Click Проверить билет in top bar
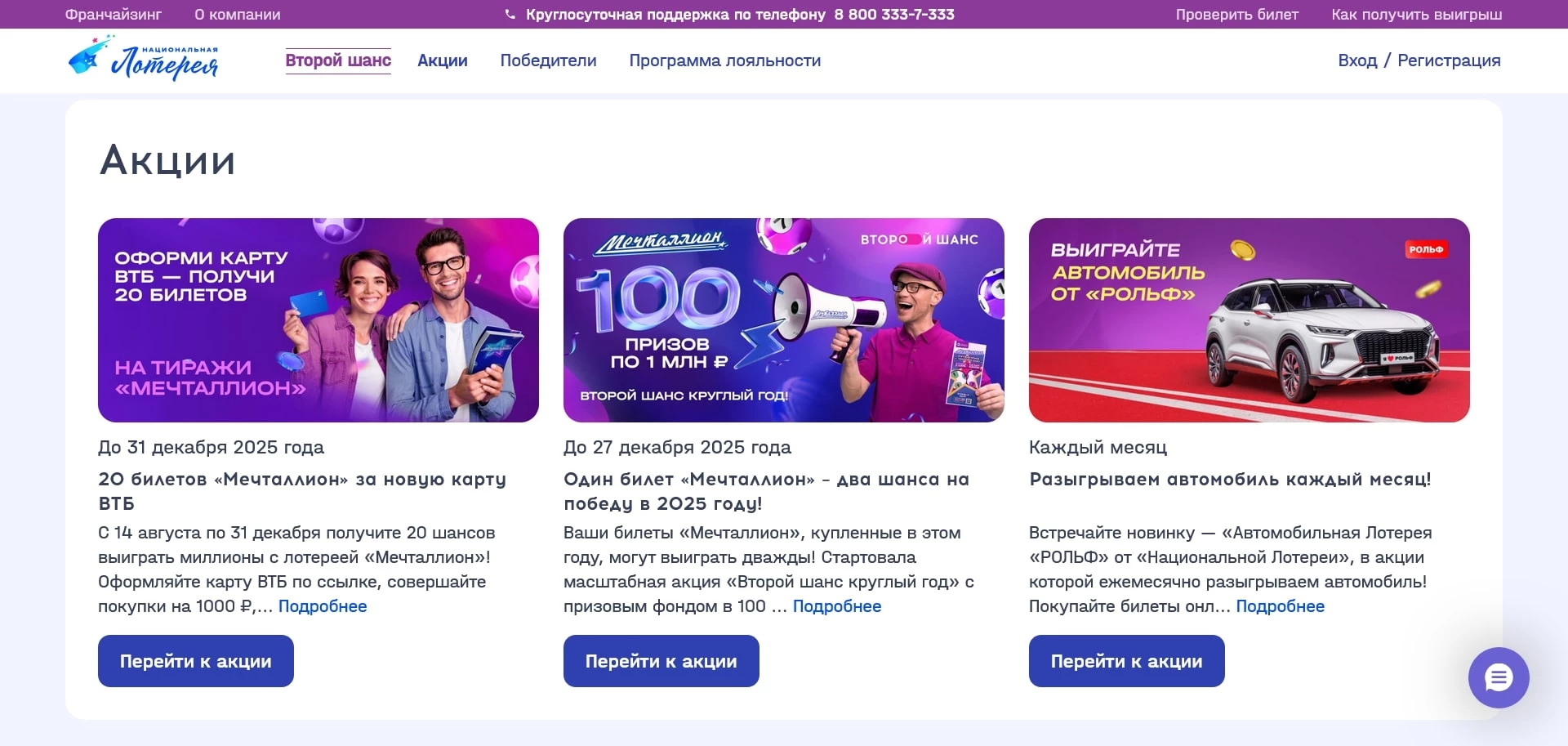 click(x=1236, y=14)
